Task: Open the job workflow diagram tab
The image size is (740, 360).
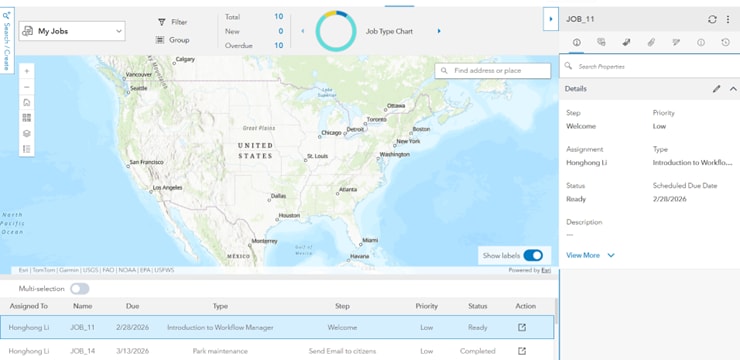Action: click(626, 42)
